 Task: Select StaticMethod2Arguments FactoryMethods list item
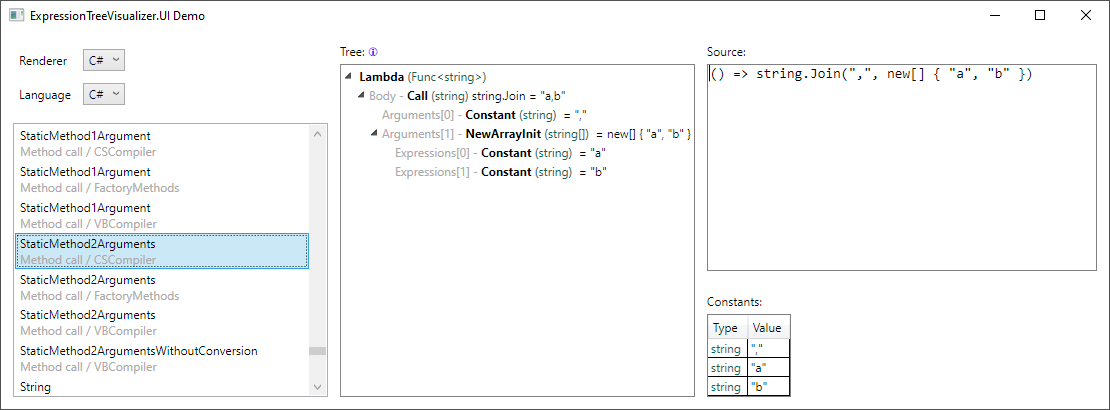(162, 287)
